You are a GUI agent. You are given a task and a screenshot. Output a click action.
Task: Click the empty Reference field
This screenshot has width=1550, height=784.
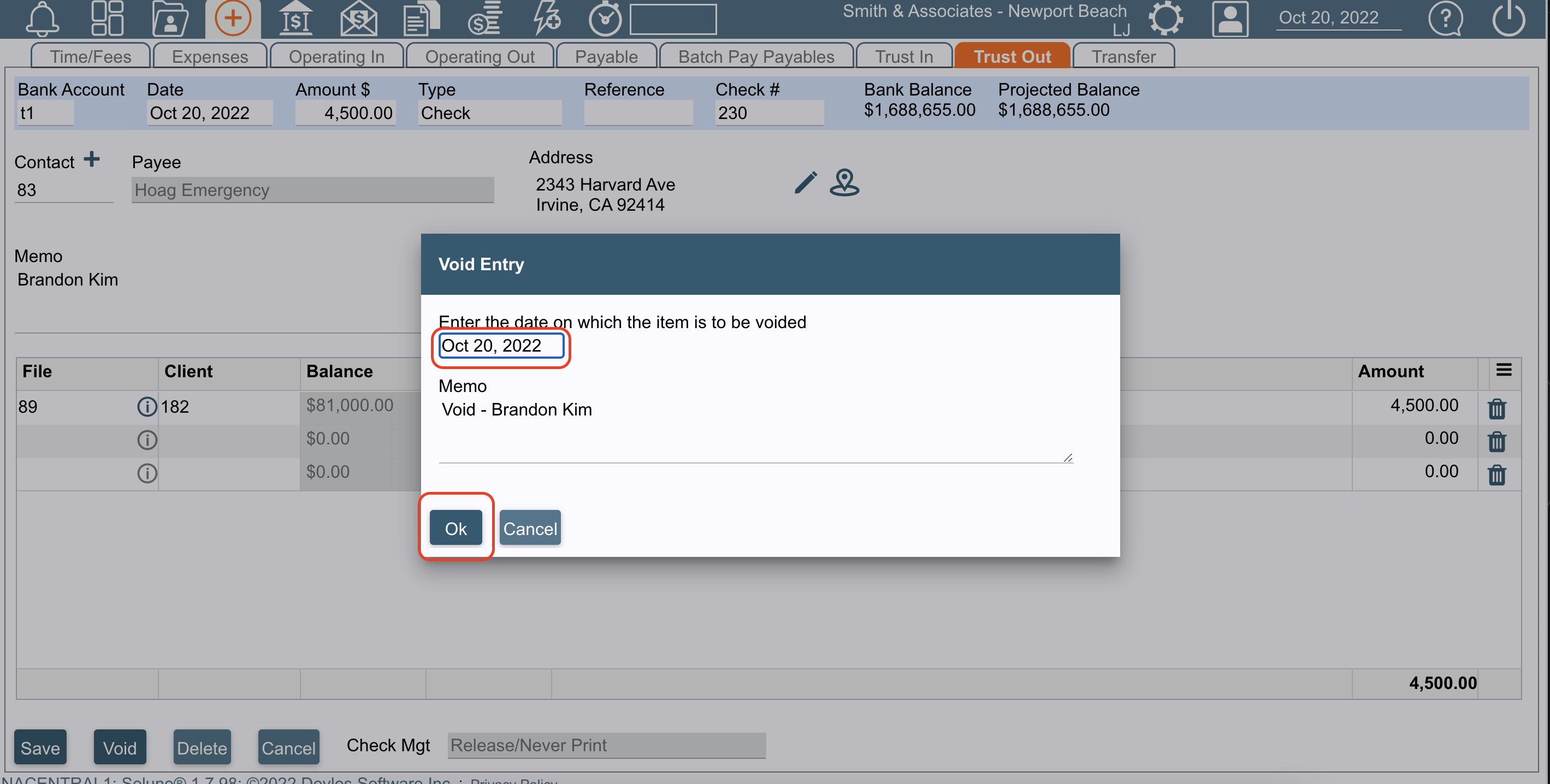tap(638, 112)
